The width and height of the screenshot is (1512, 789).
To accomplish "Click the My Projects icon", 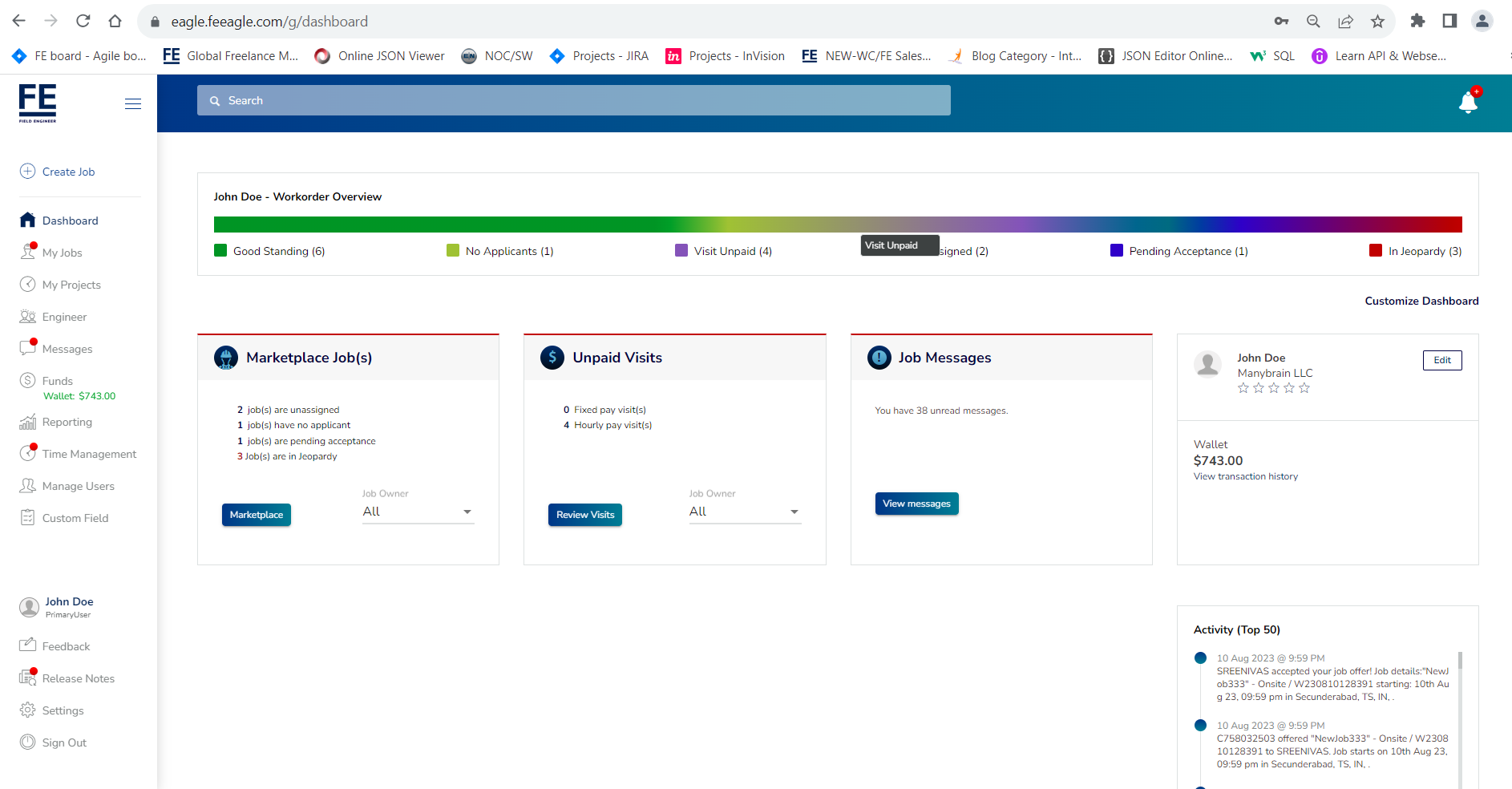I will click(27, 284).
